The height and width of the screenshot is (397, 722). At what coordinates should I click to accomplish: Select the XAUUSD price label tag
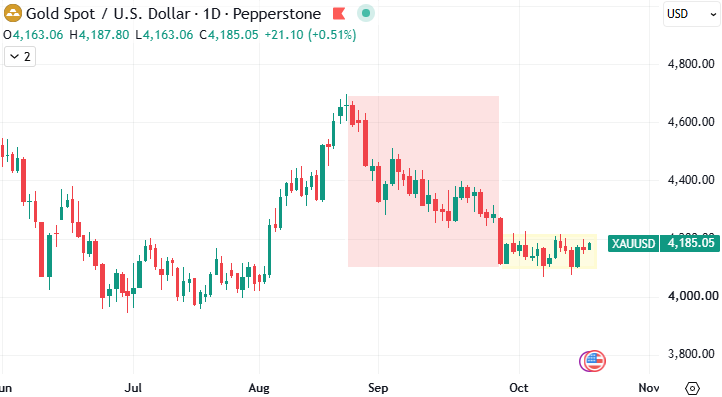point(634,243)
